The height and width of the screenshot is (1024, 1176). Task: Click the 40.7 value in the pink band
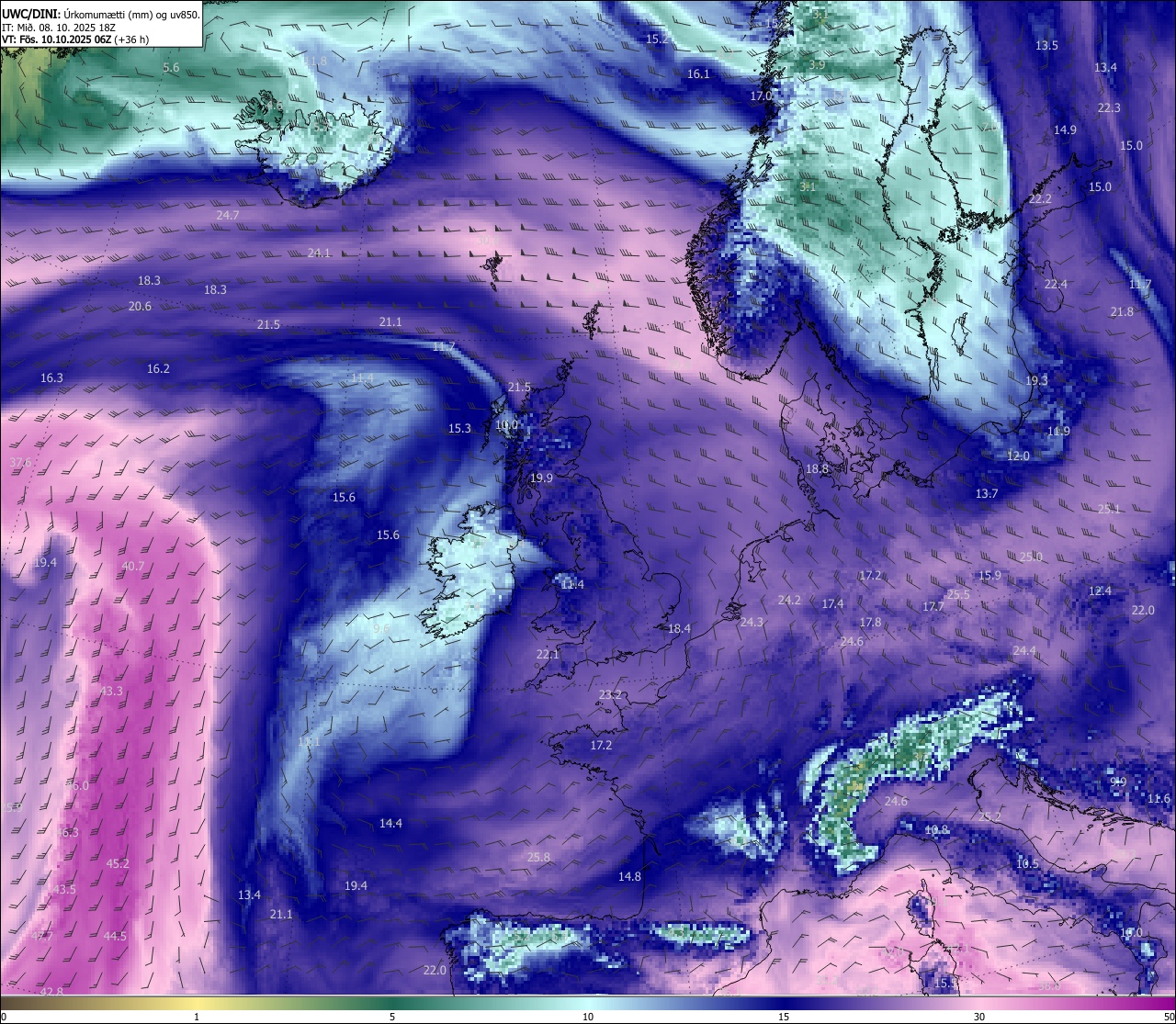pos(133,567)
